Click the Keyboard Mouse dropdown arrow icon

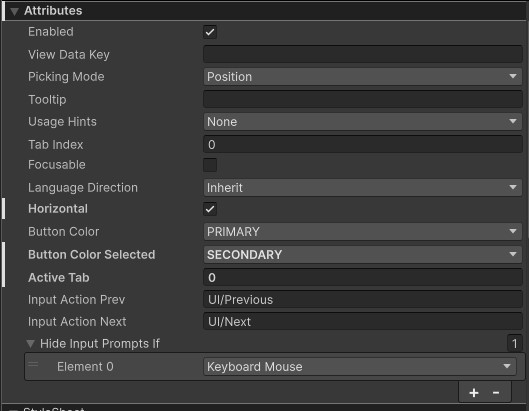pyautogui.click(x=507, y=366)
